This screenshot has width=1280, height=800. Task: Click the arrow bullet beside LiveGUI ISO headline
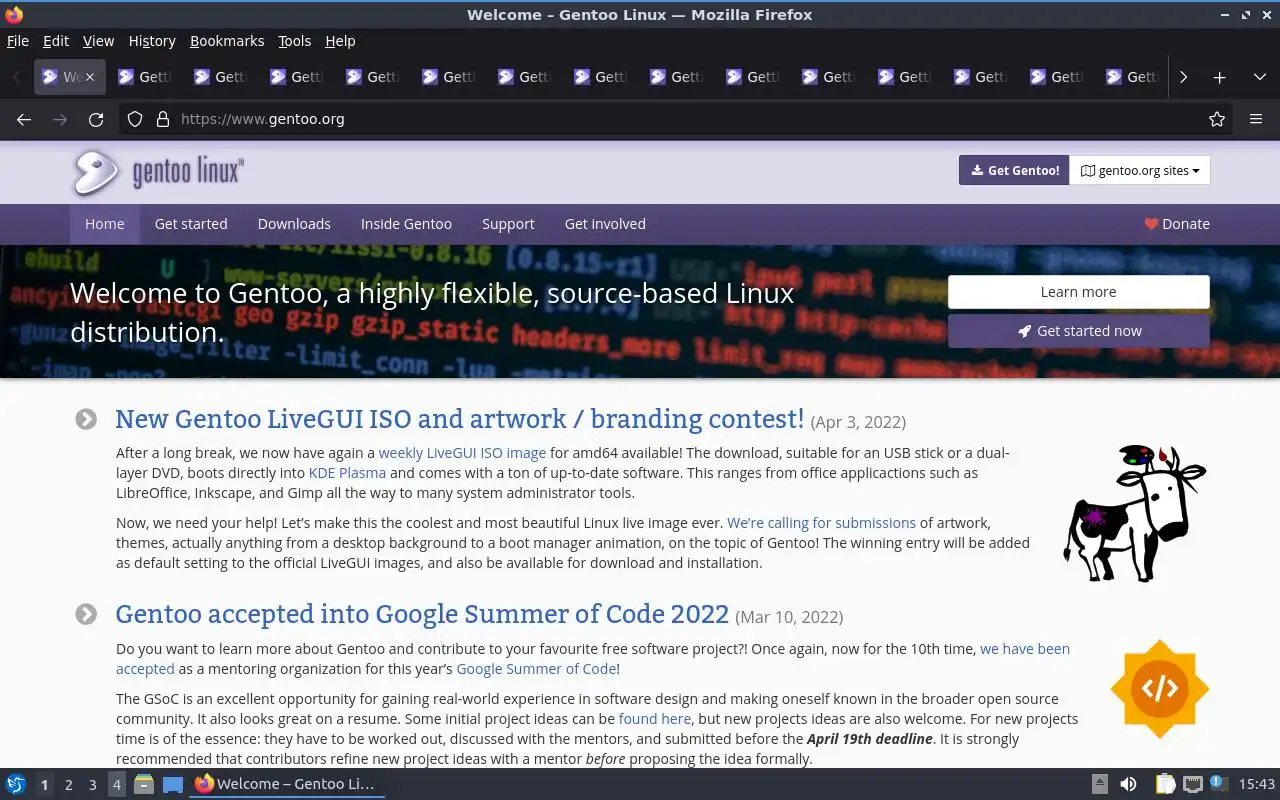pos(86,419)
